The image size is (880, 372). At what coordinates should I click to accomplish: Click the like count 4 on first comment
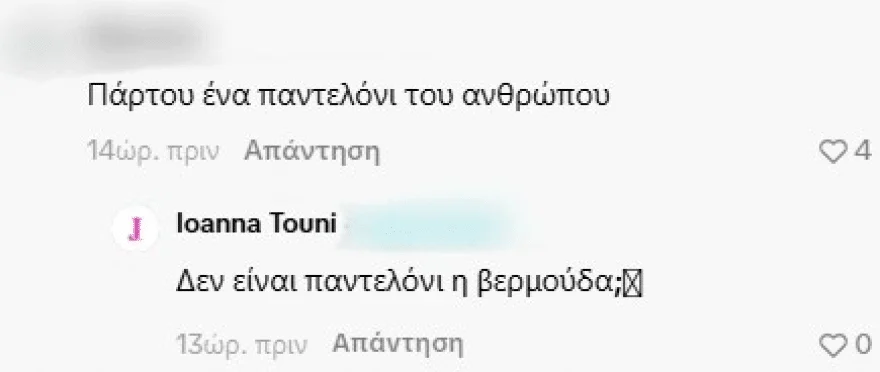tap(862, 151)
